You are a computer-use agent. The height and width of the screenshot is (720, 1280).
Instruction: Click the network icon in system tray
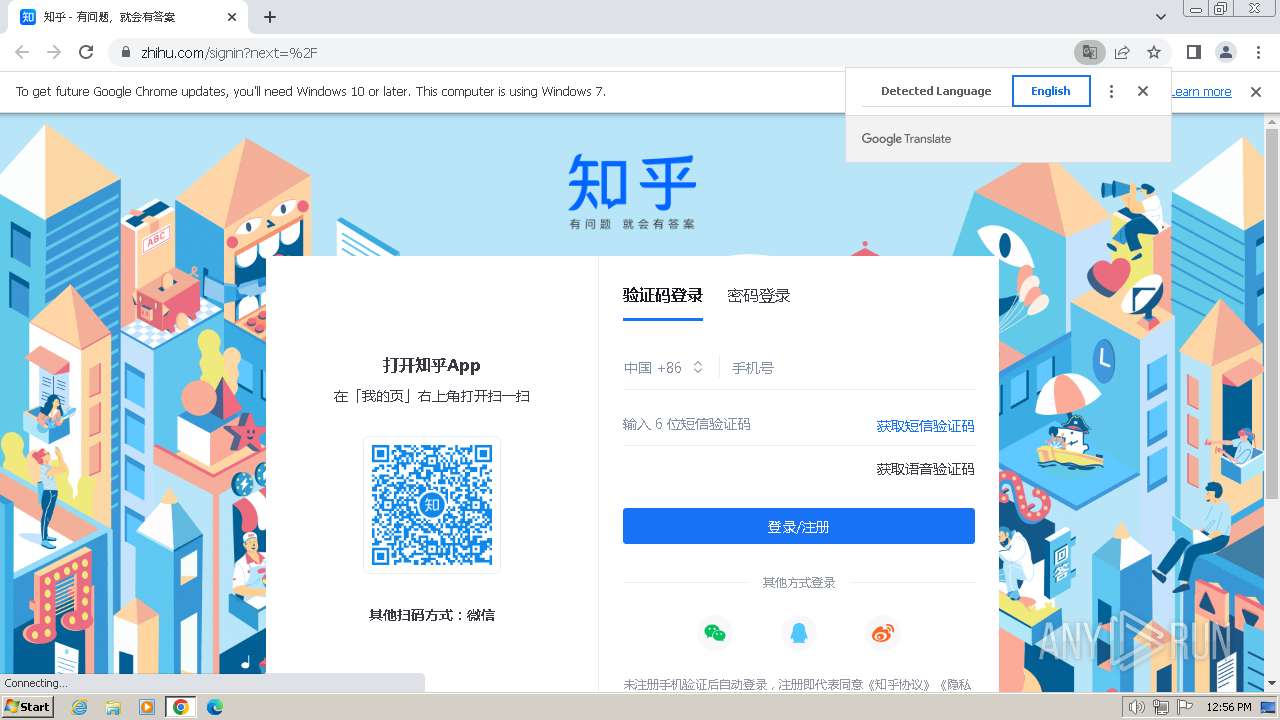click(x=1161, y=707)
